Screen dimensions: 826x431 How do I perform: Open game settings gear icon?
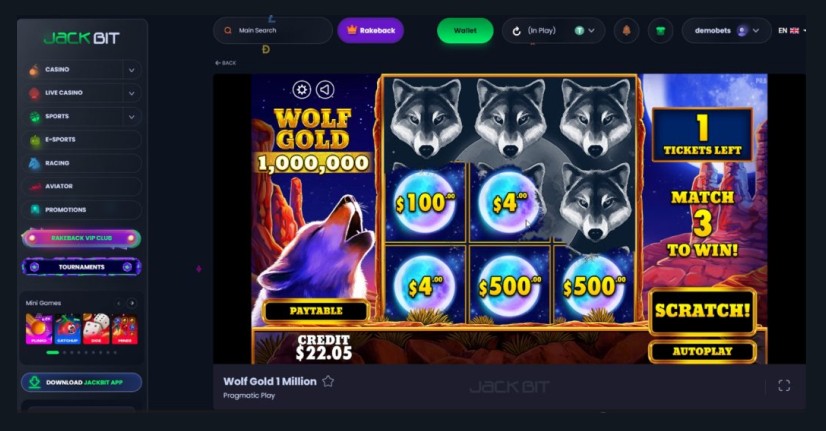302,90
